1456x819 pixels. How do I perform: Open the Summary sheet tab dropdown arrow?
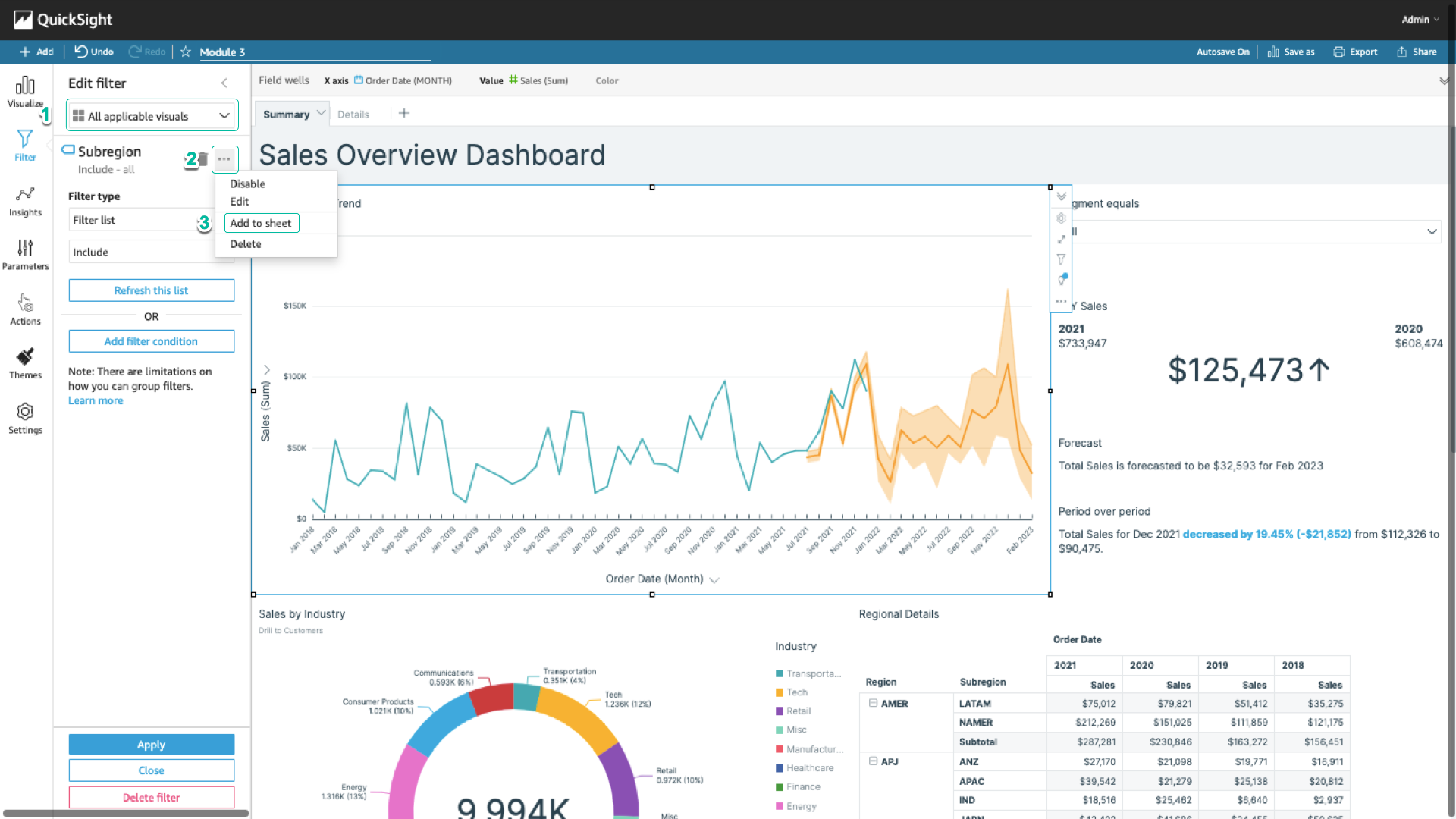point(321,113)
